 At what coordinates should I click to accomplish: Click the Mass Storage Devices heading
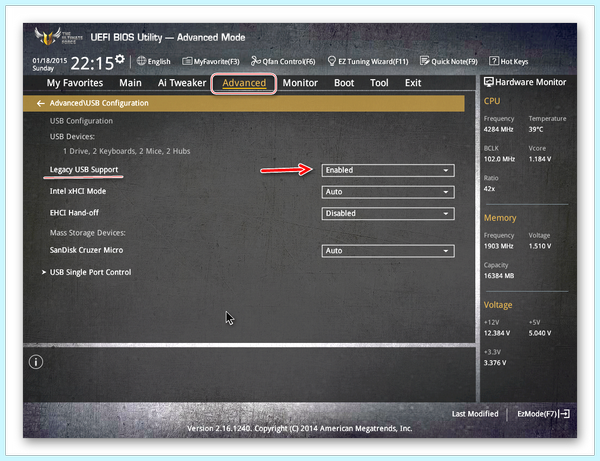88,233
